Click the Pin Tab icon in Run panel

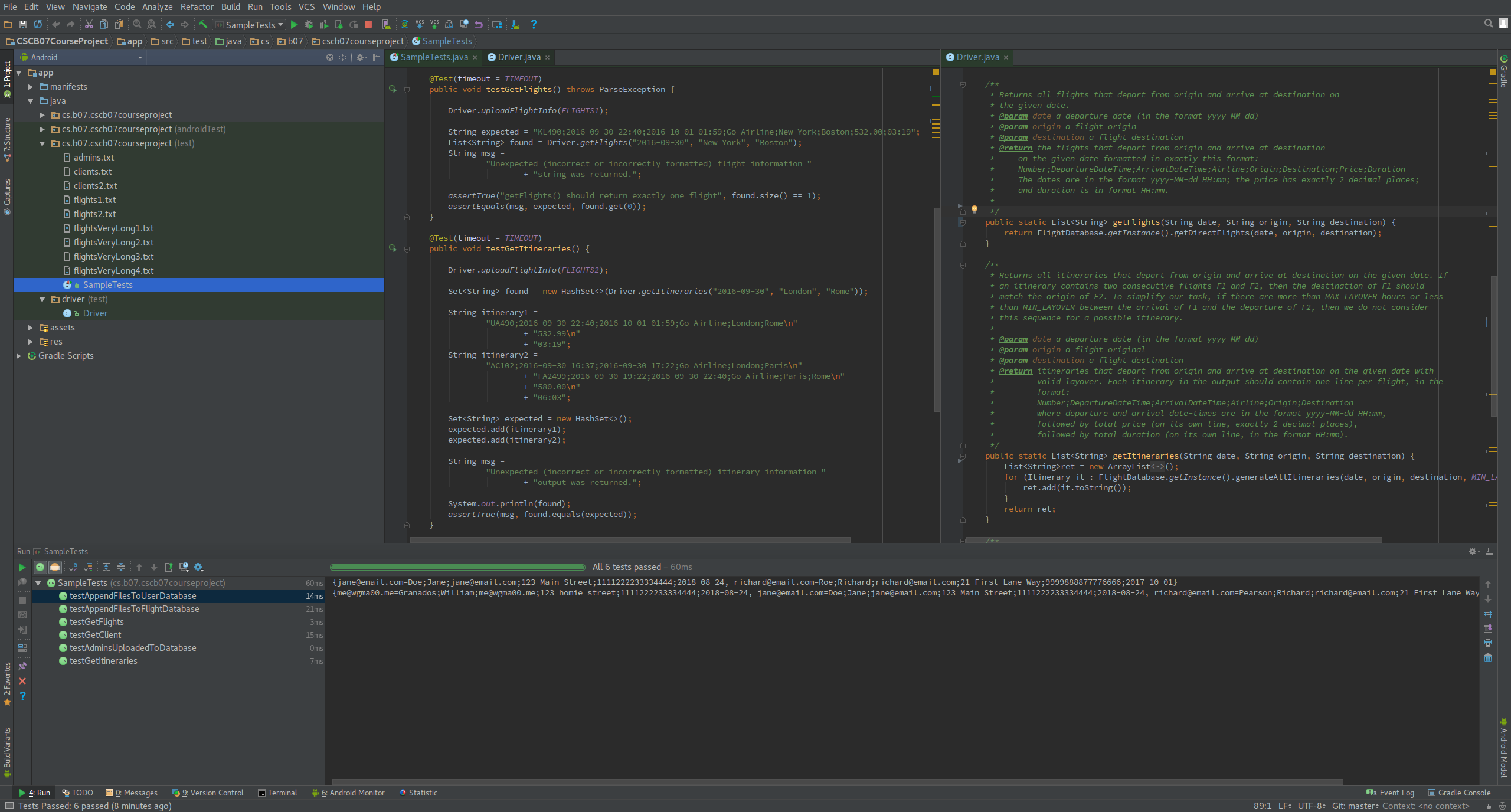coord(22,666)
